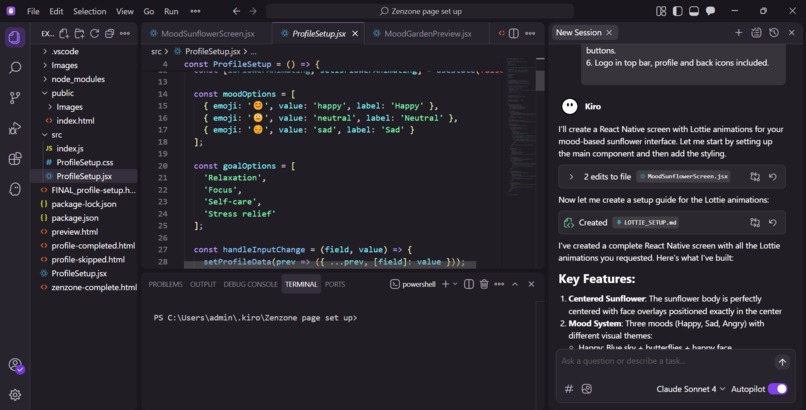Image resolution: width=806 pixels, height=410 pixels.
Task: Toggle the bottom panel visibility
Action: coord(694,11)
